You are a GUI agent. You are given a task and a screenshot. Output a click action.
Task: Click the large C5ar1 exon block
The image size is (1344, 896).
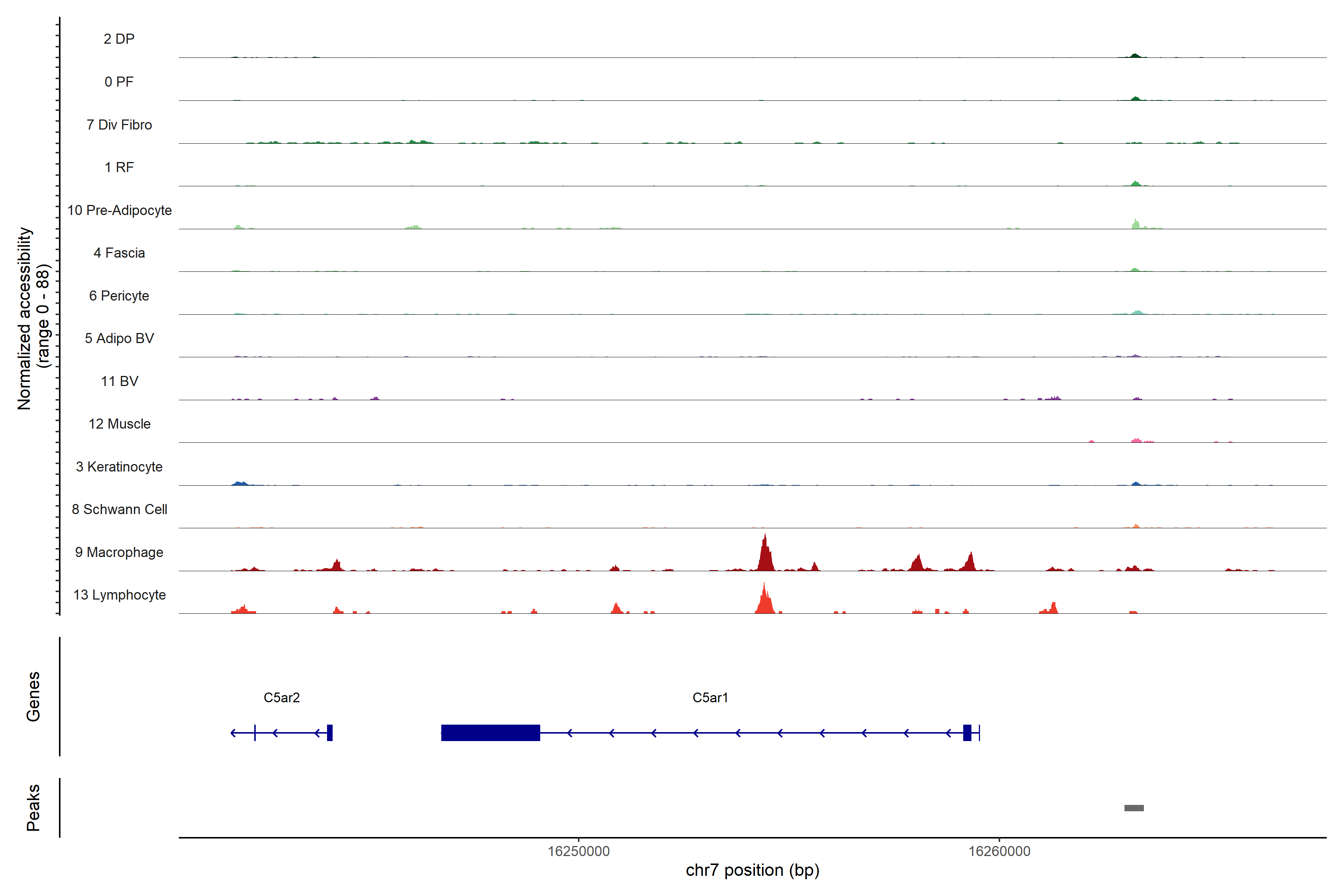click(490, 732)
